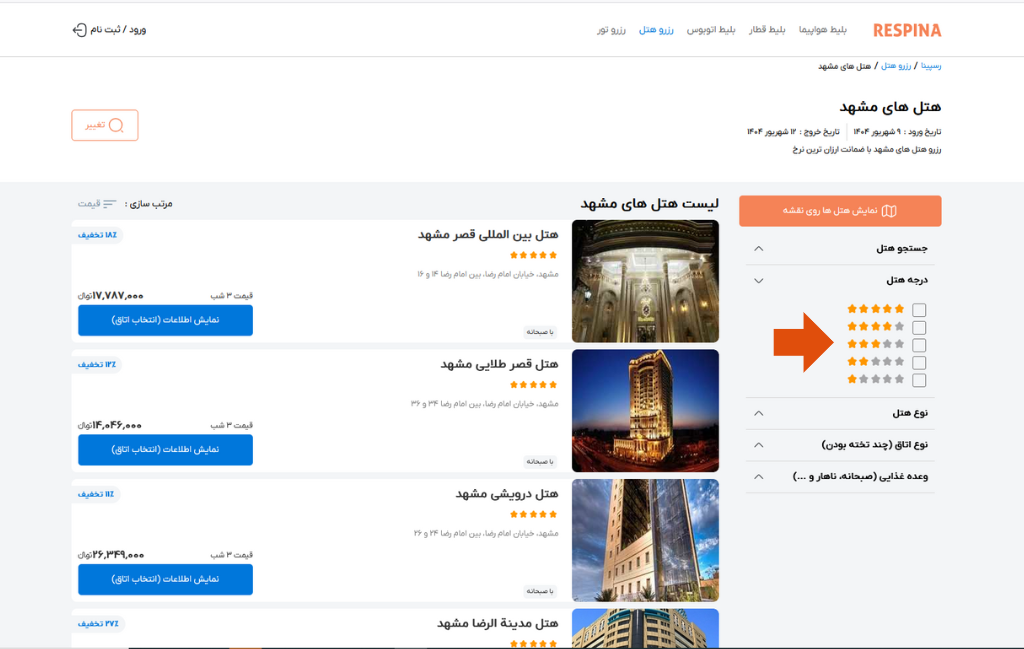Click the price sort icon
Screen dimensions: 1024x649
pyautogui.click(x=109, y=204)
